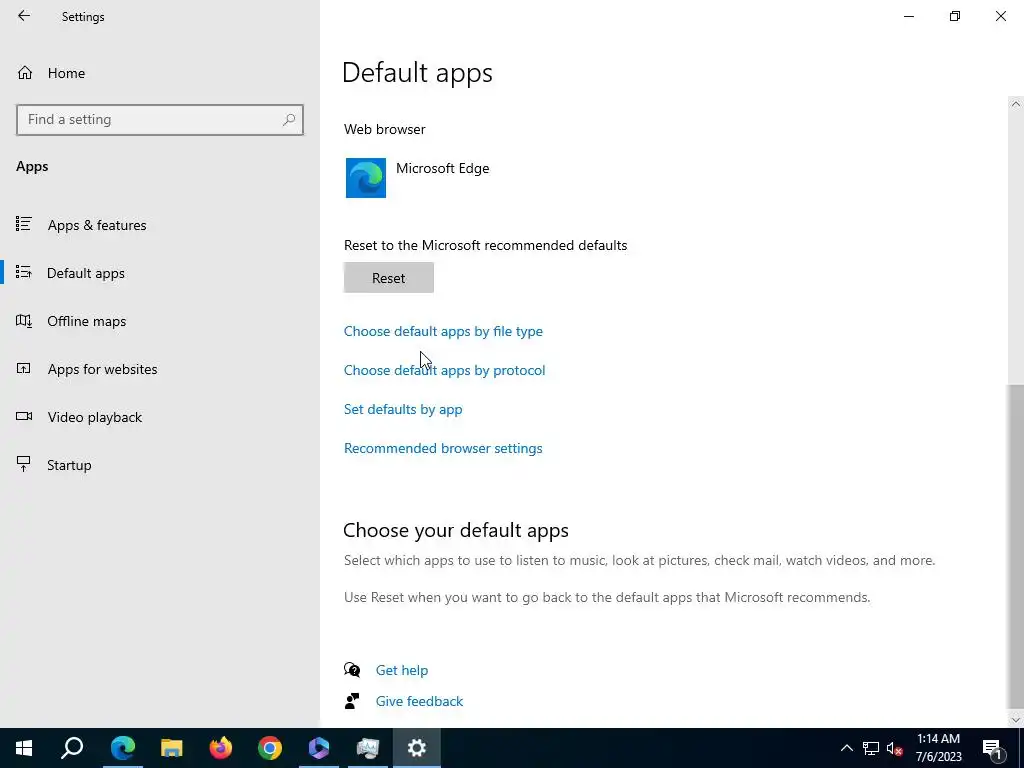Screen dimensions: 1024x768
Task: Show hidden system tray icons
Action: coord(846,748)
